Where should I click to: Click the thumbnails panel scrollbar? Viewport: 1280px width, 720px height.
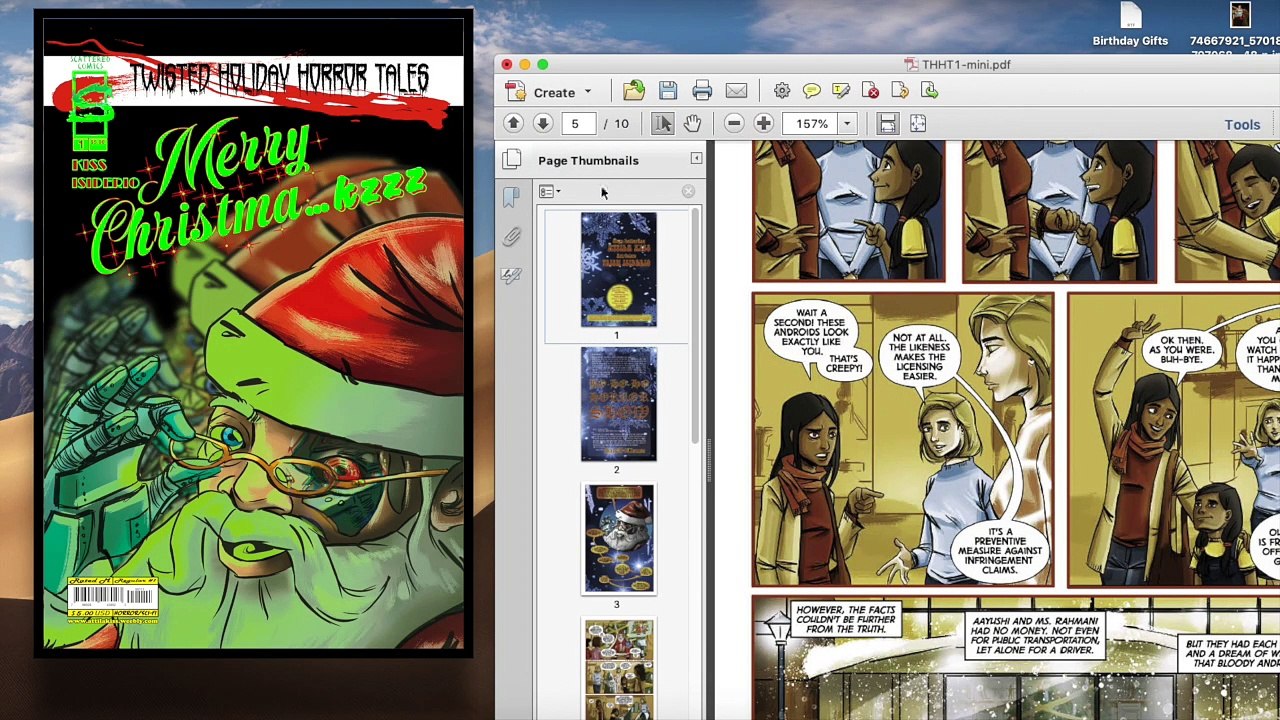tap(696, 327)
